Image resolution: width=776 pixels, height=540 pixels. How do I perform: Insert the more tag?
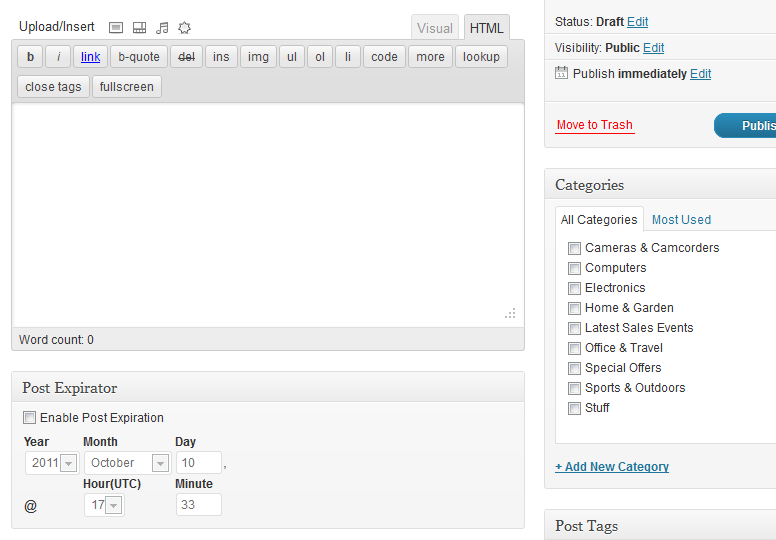tap(431, 57)
